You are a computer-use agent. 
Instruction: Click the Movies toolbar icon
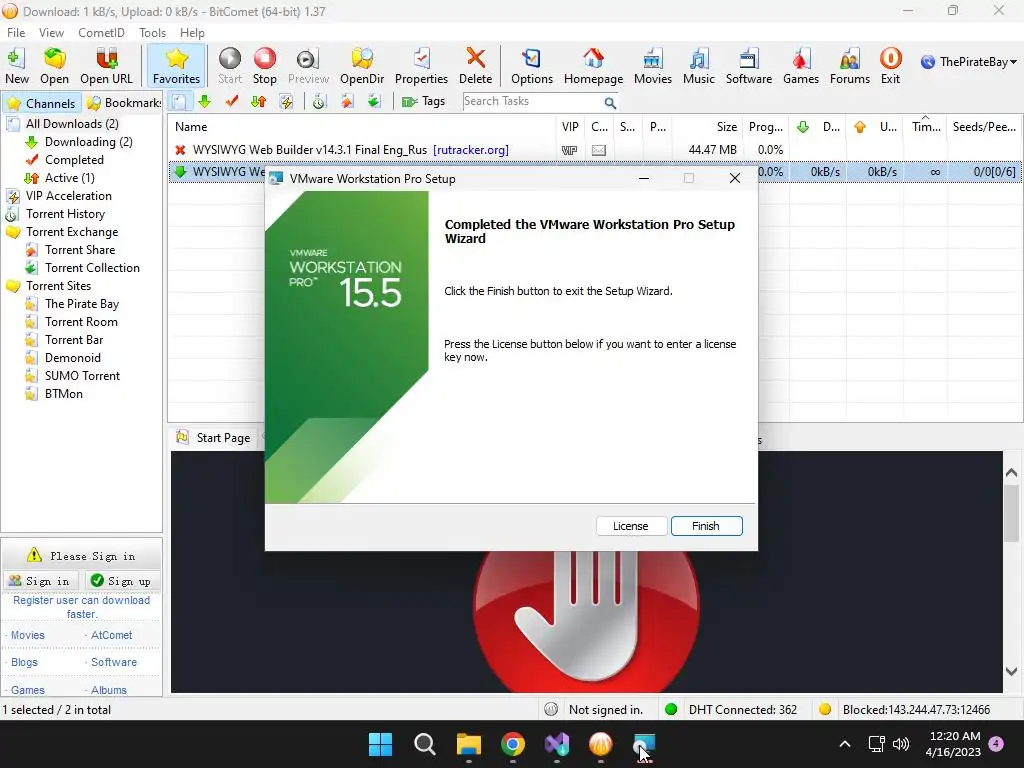click(652, 66)
